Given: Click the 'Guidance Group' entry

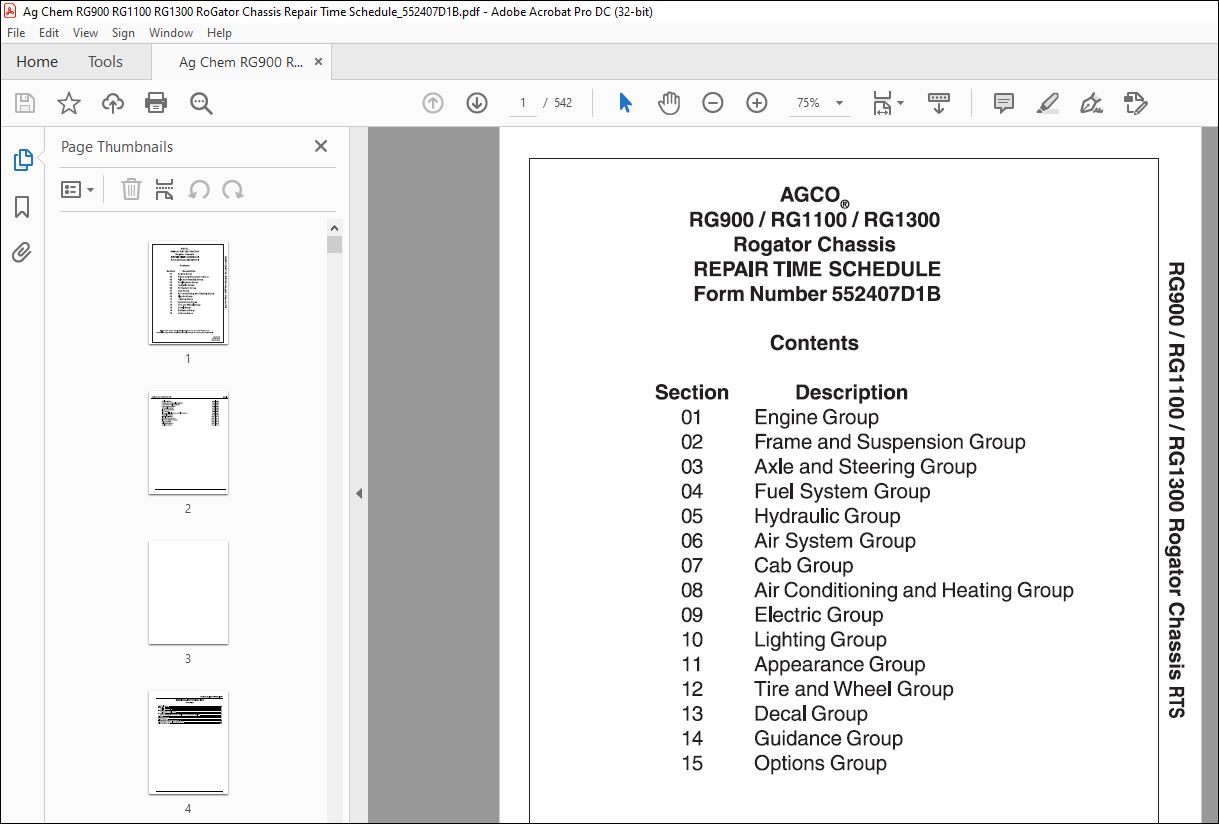Looking at the screenshot, I should (828, 739).
